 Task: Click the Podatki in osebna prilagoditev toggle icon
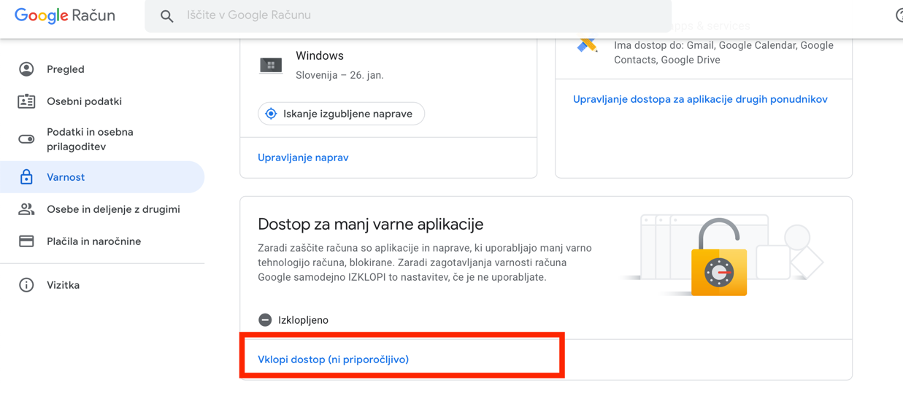[x=27, y=139]
